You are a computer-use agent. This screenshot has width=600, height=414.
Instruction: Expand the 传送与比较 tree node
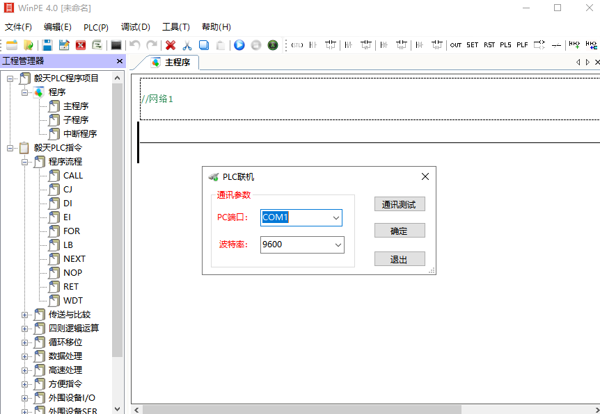tap(25, 314)
